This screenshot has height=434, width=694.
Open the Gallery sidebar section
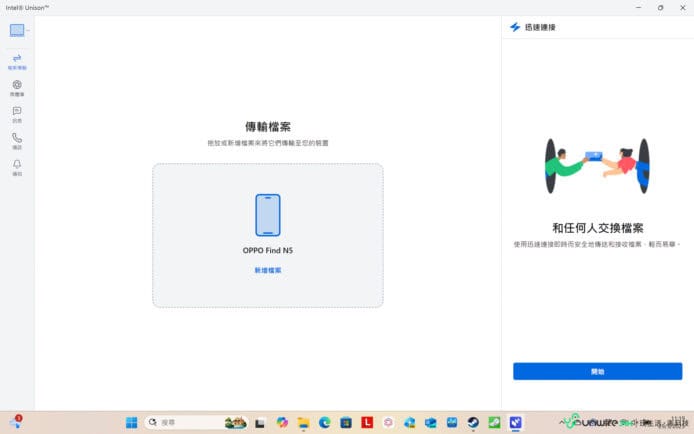point(17,88)
